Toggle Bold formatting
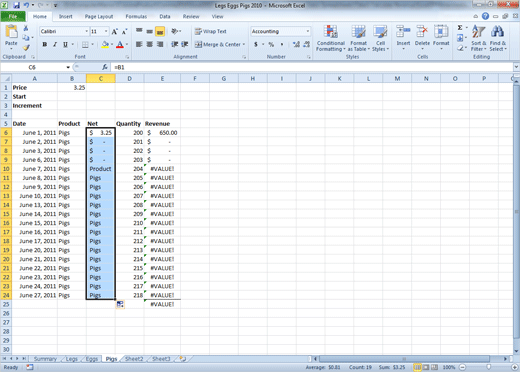The width and height of the screenshot is (520, 372). click(x=45, y=44)
